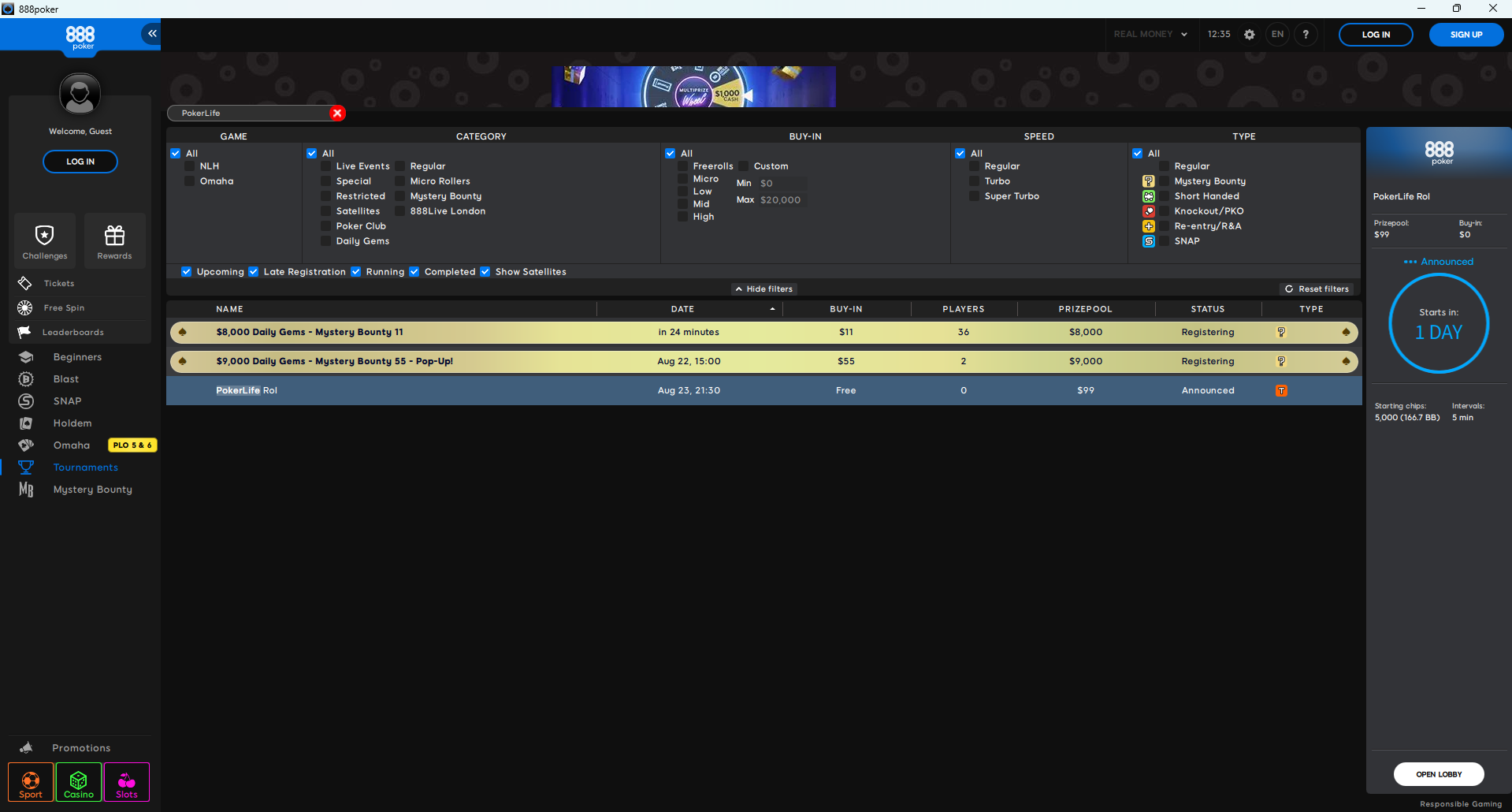
Task: Sort tournaments by Name column
Action: (229, 309)
